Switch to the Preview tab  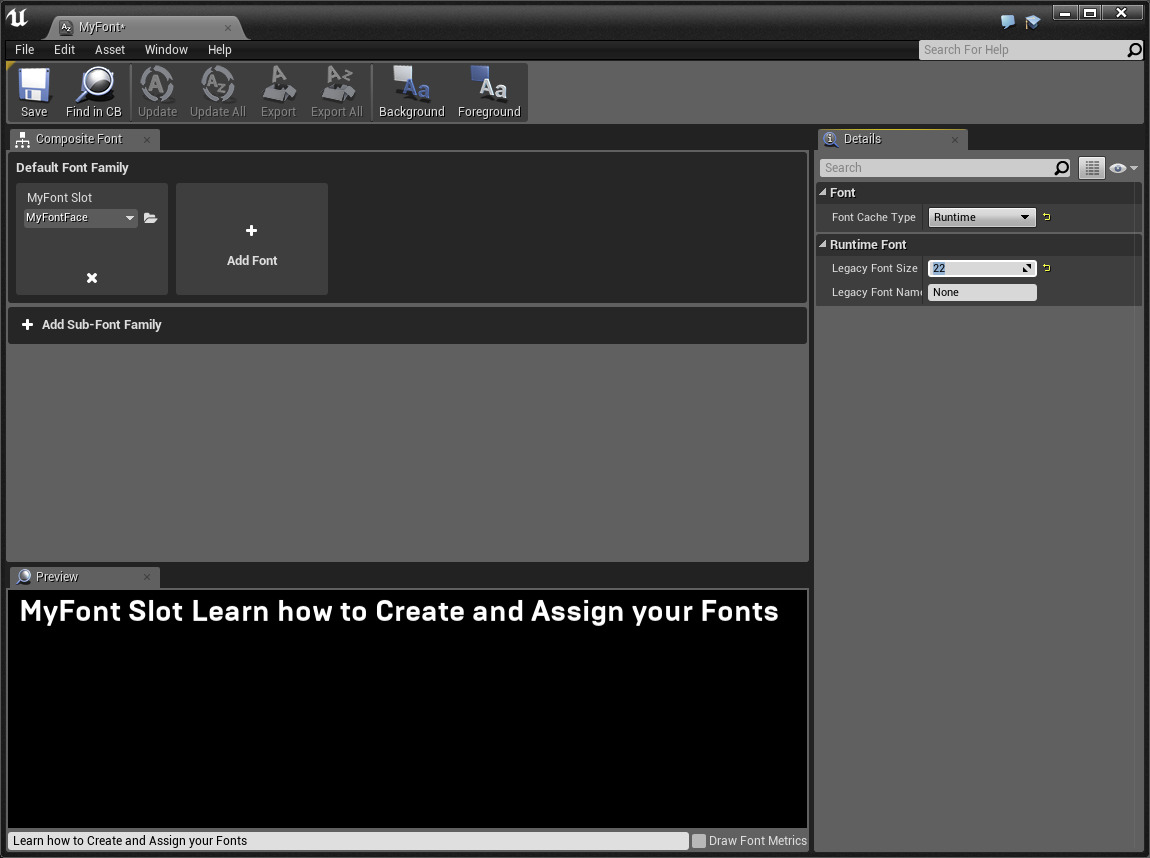click(55, 577)
